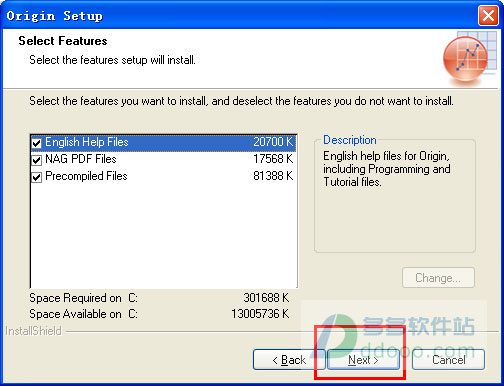Select the Precompiled Files row label
504x386 pixels.
coord(86,176)
